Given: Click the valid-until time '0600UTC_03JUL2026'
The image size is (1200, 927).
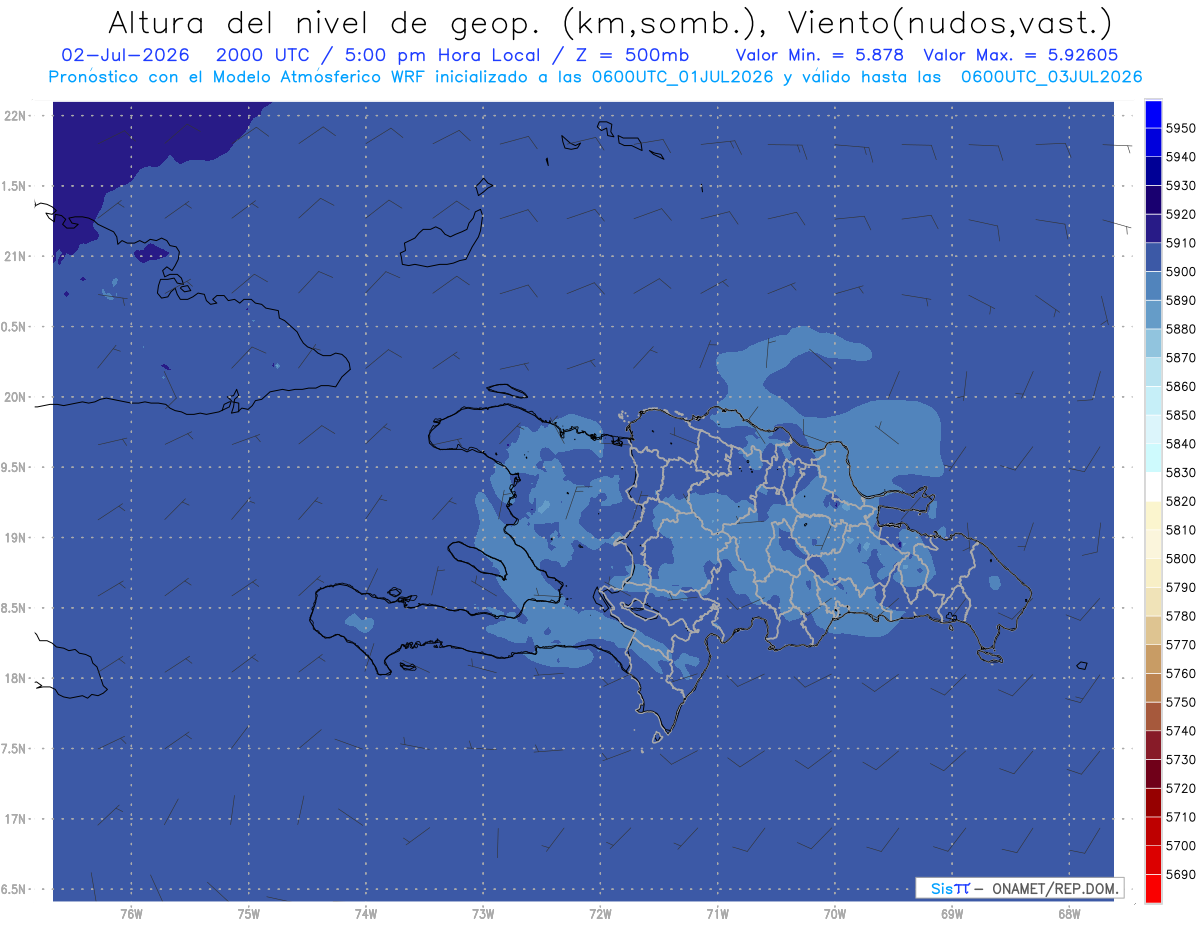Looking at the screenshot, I should [1051, 77].
